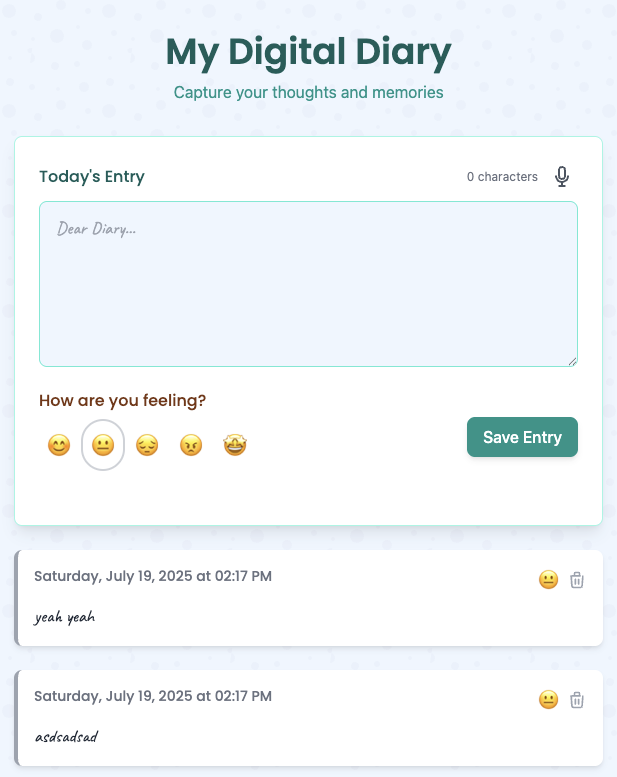
Task: Click the "Today's Entry" label
Action: point(92,177)
